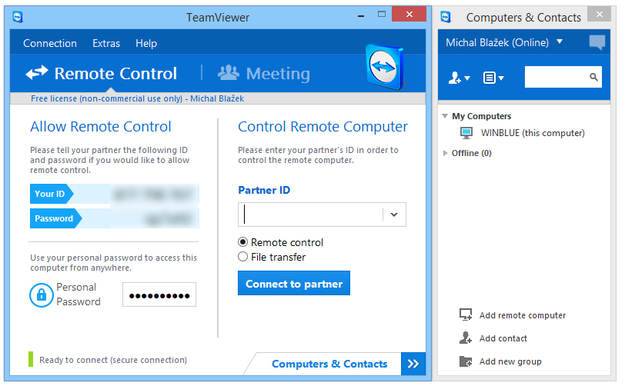Click the TeamViewer logo icon in title bar
The image size is (625, 386).
pos(18,17)
